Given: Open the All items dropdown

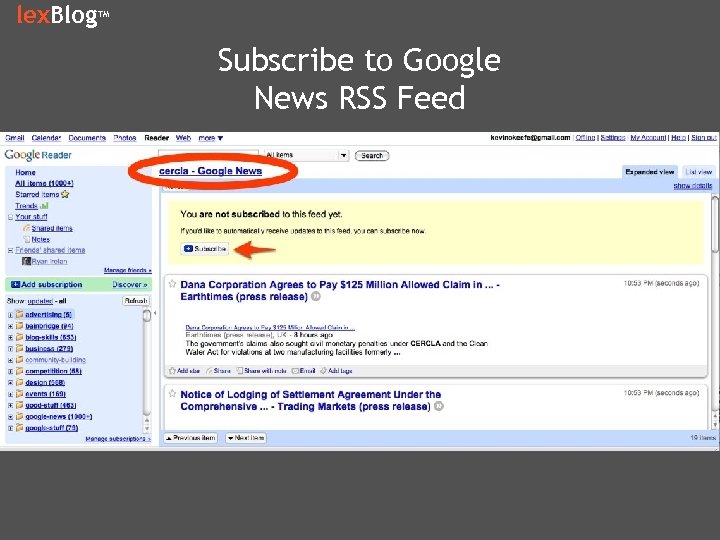Looking at the screenshot, I should [x=307, y=155].
